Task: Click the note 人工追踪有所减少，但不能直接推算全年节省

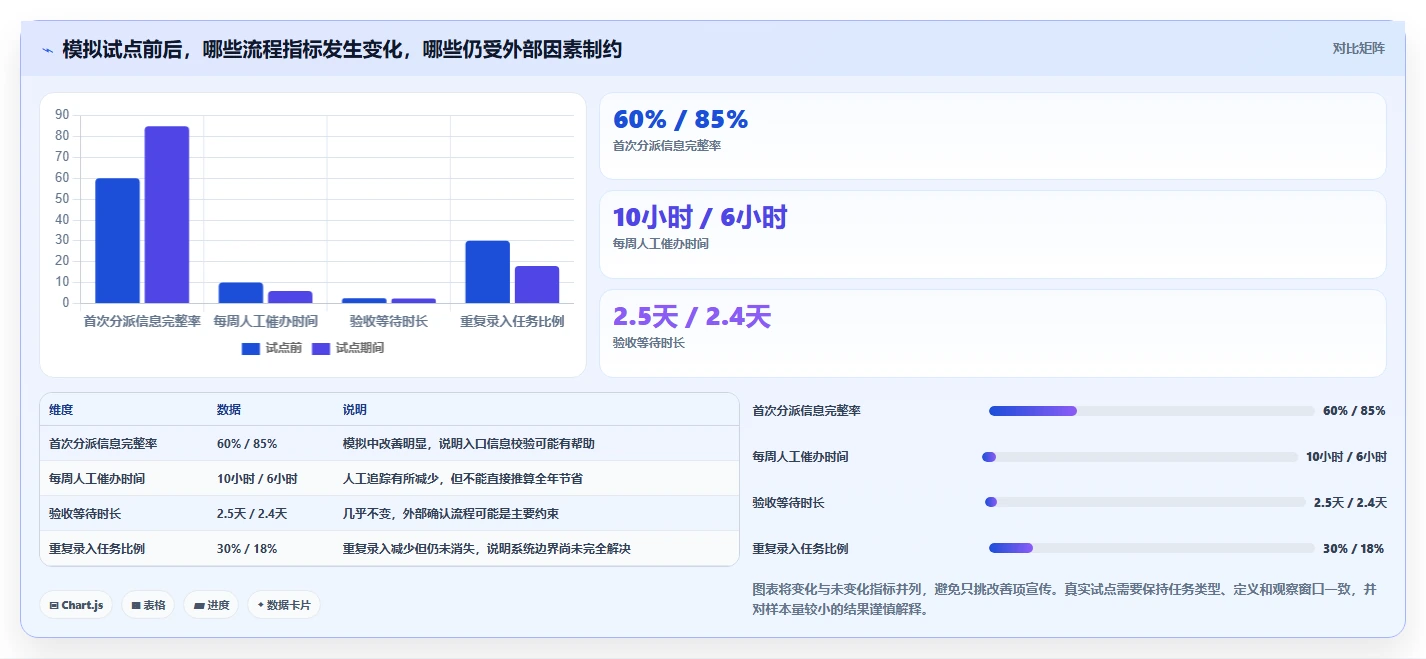Action: pyautogui.click(x=463, y=479)
